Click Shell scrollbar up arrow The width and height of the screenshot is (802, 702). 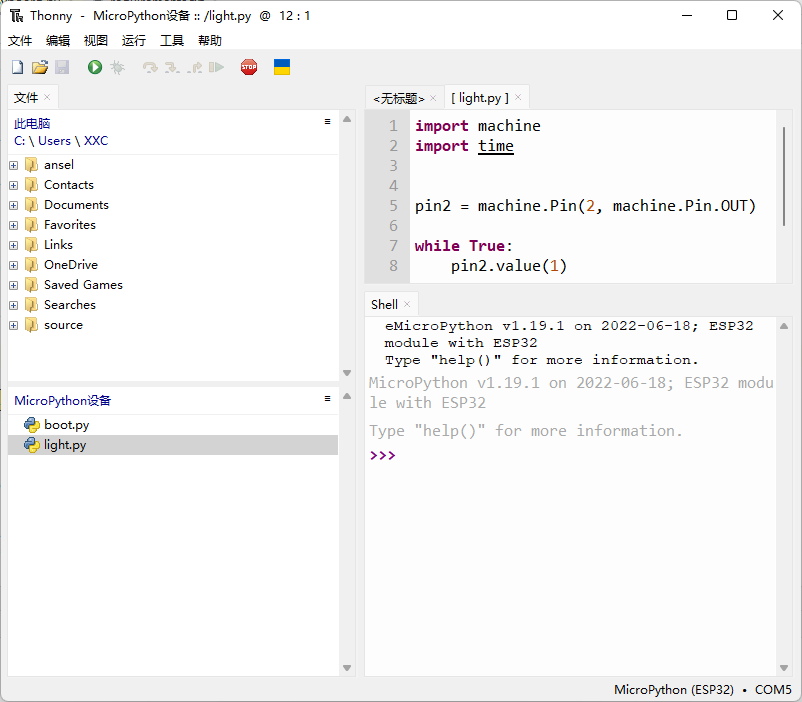click(x=784, y=326)
